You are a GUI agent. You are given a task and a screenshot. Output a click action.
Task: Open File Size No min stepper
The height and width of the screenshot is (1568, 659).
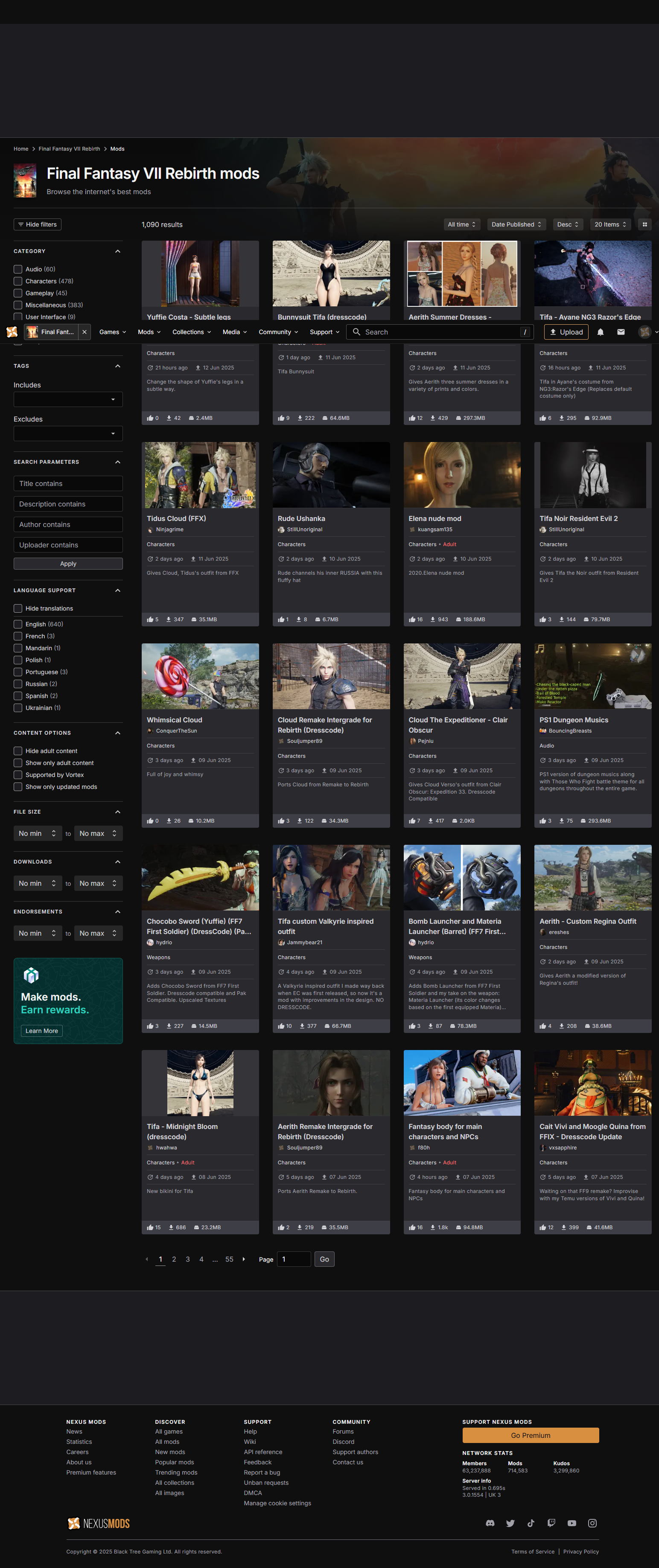point(38,833)
